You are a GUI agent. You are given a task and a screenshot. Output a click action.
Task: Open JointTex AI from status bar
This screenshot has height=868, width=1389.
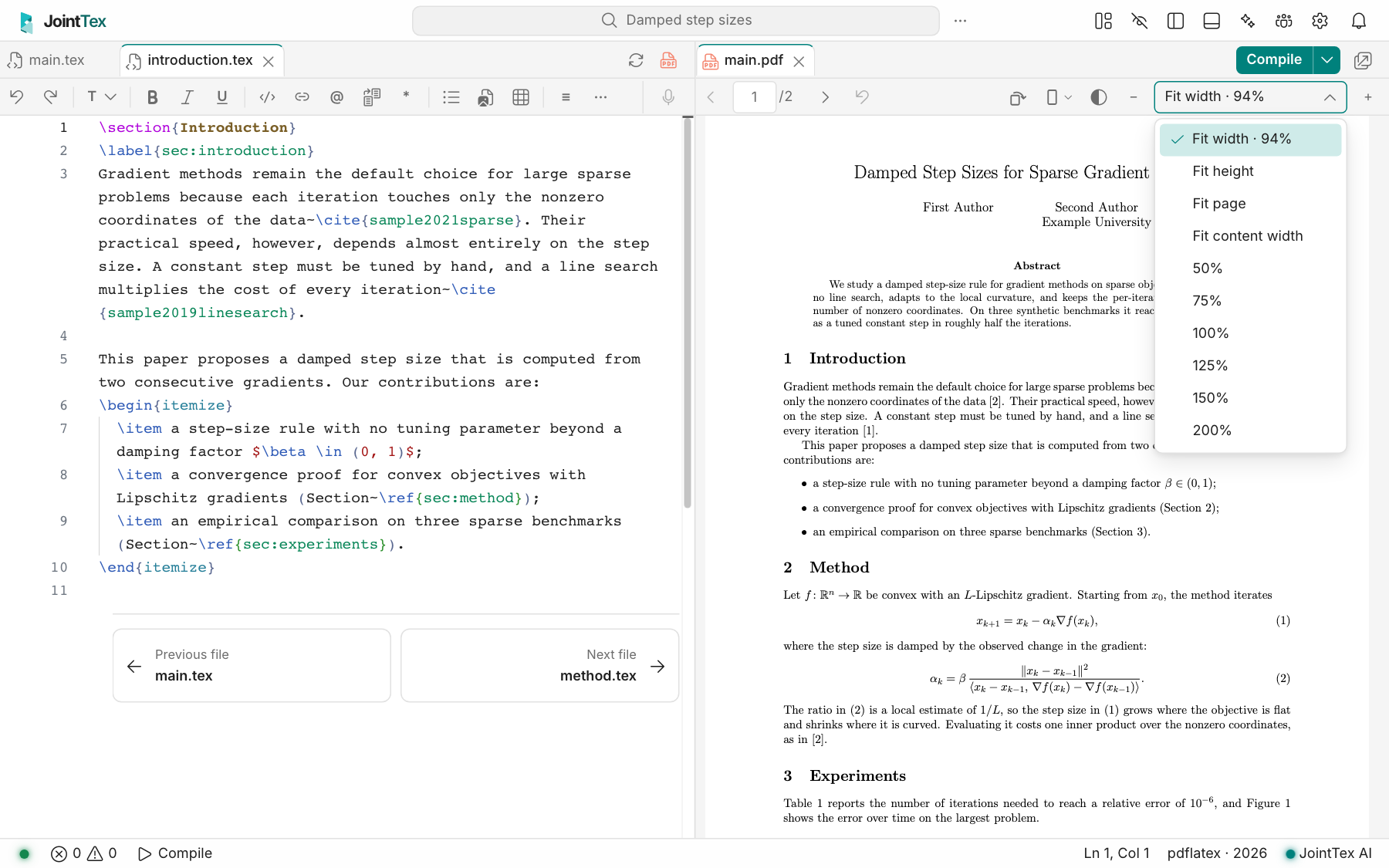[1327, 853]
